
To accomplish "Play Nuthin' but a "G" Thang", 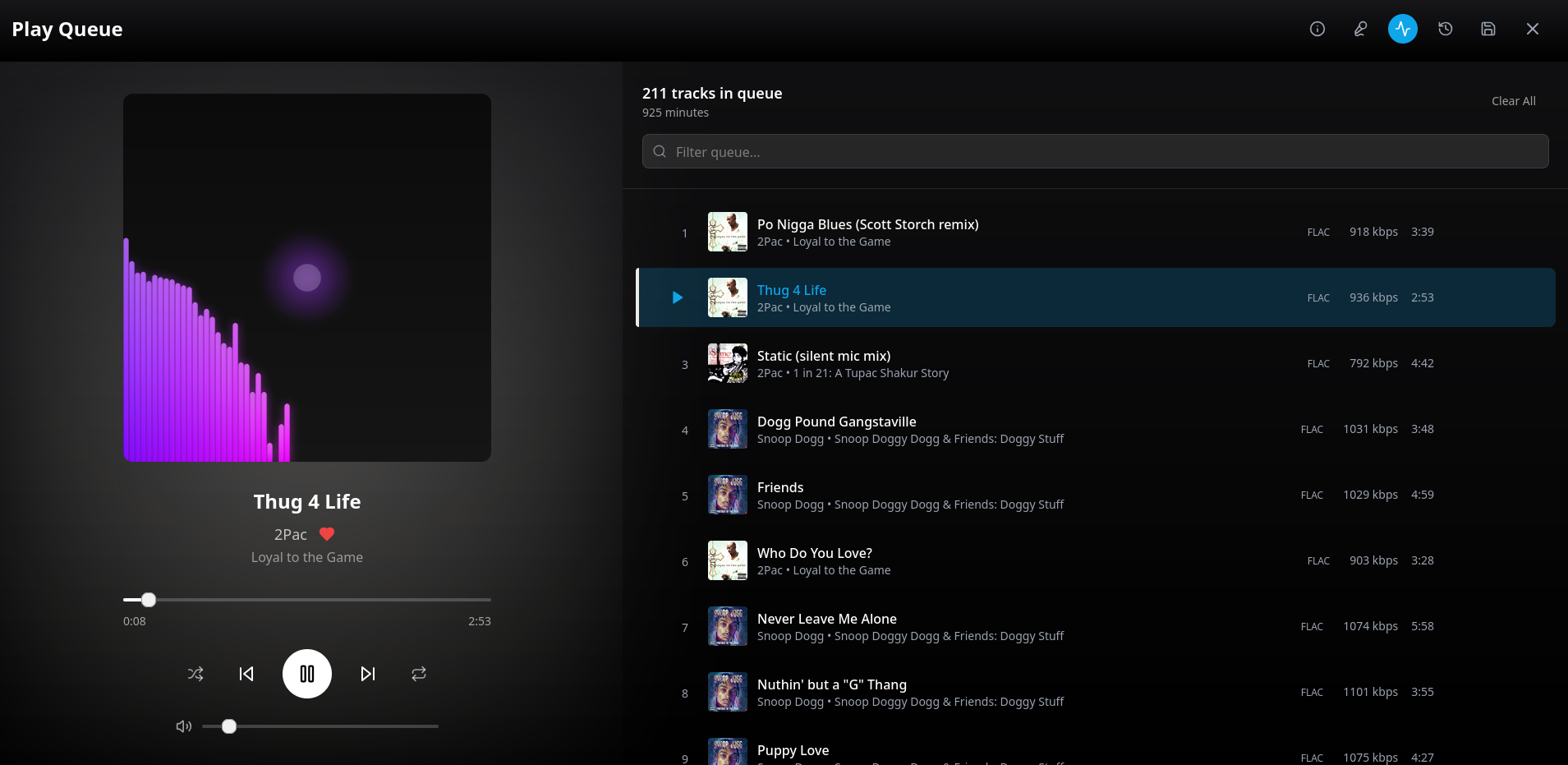I will pyautogui.click(x=1096, y=692).
